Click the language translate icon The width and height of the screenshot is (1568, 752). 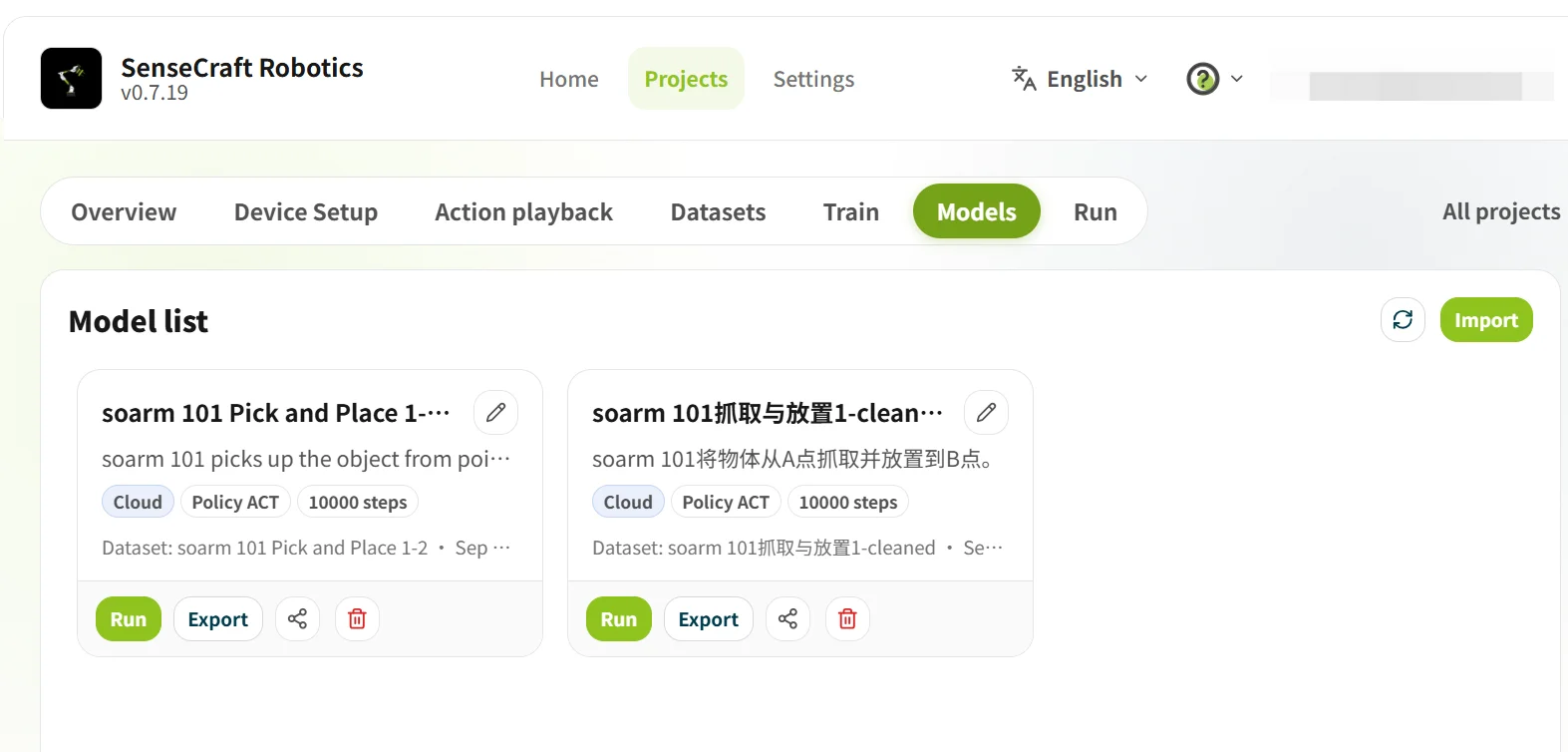(1024, 78)
